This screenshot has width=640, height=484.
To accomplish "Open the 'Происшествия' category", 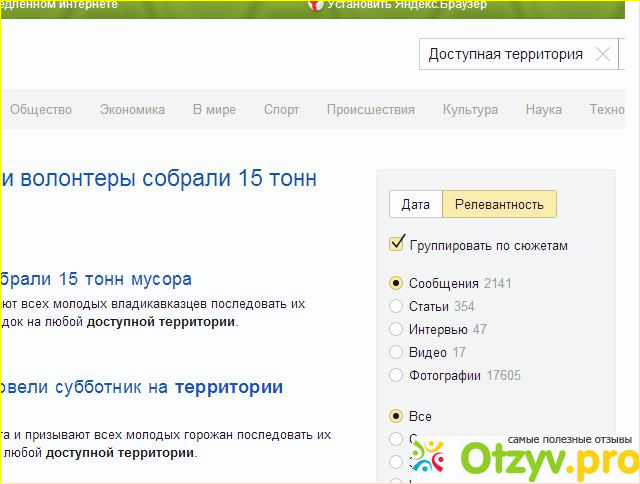I will (370, 110).
